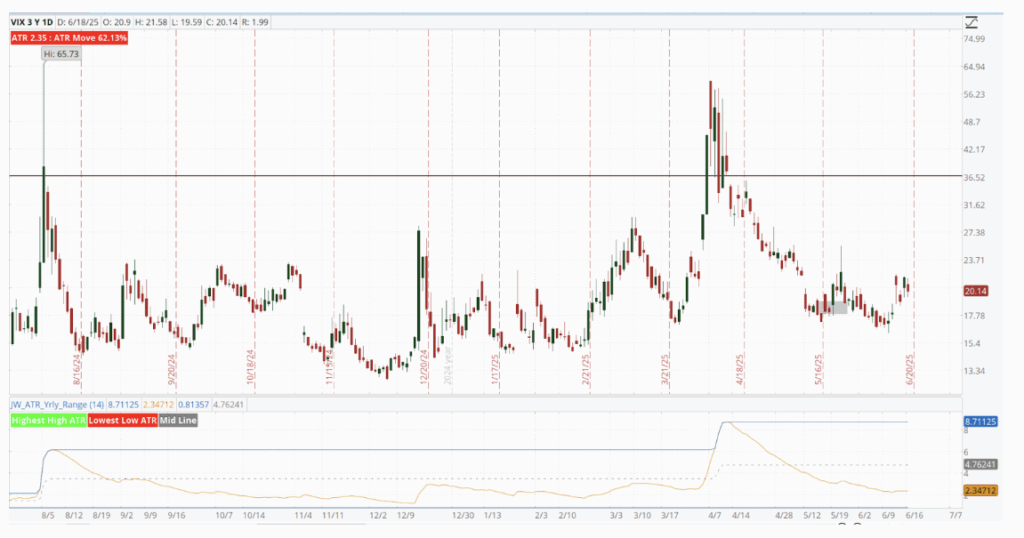Viewport: 1024px width, 538px height.
Task: Click the 13.34 price axis label
Action: tap(974, 371)
